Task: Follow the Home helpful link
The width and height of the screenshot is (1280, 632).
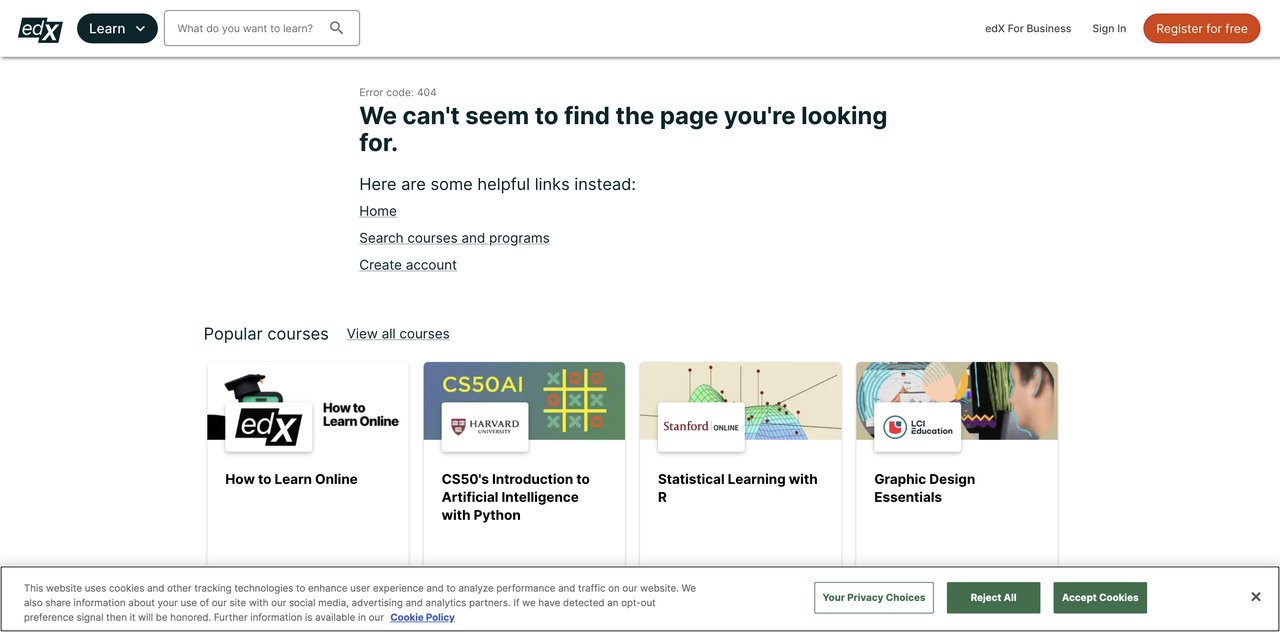Action: [378, 211]
